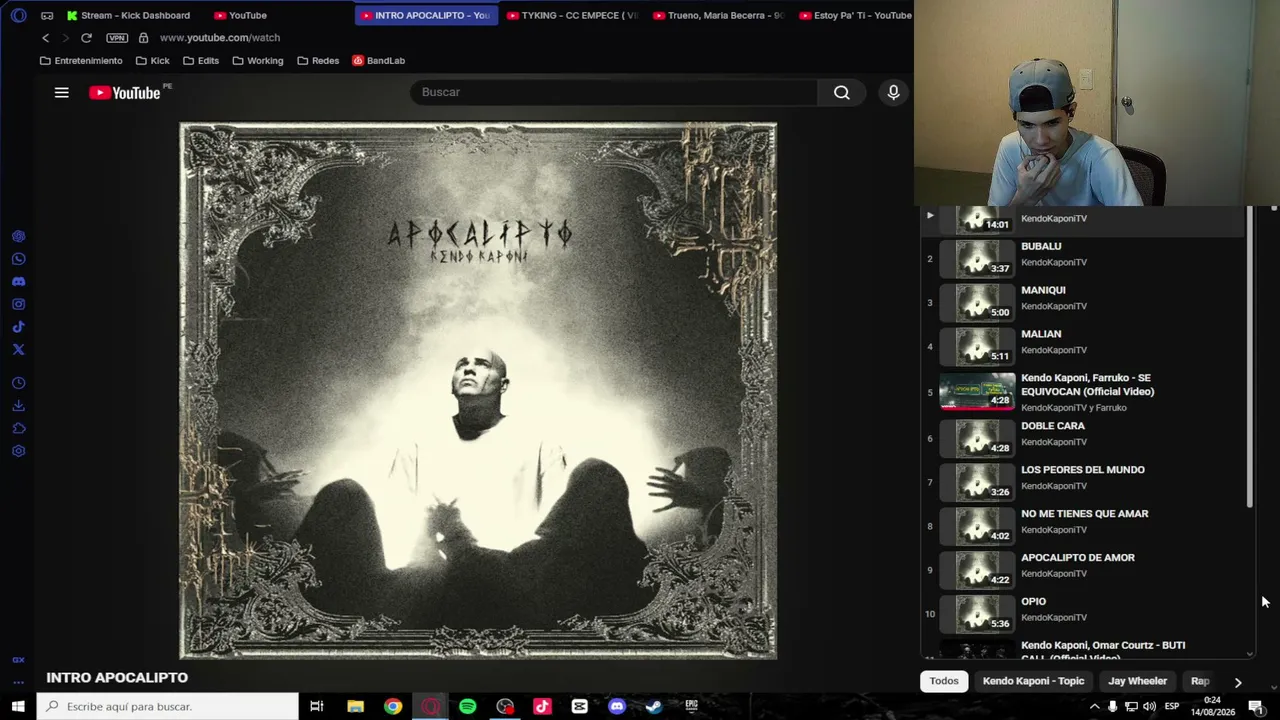Open browser history from the sidebar clock
Screen dimensions: 1280x720
click(18, 383)
